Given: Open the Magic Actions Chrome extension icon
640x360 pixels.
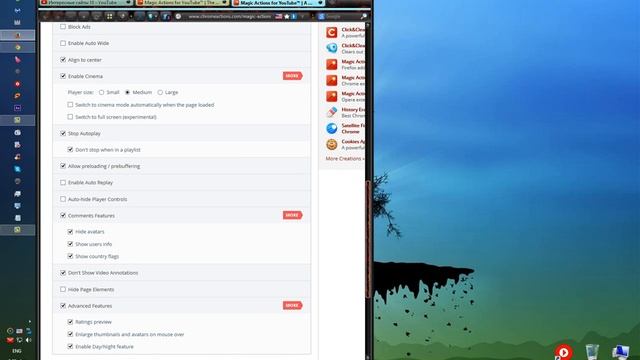Looking at the screenshot, I should pyautogui.click(x=331, y=80).
